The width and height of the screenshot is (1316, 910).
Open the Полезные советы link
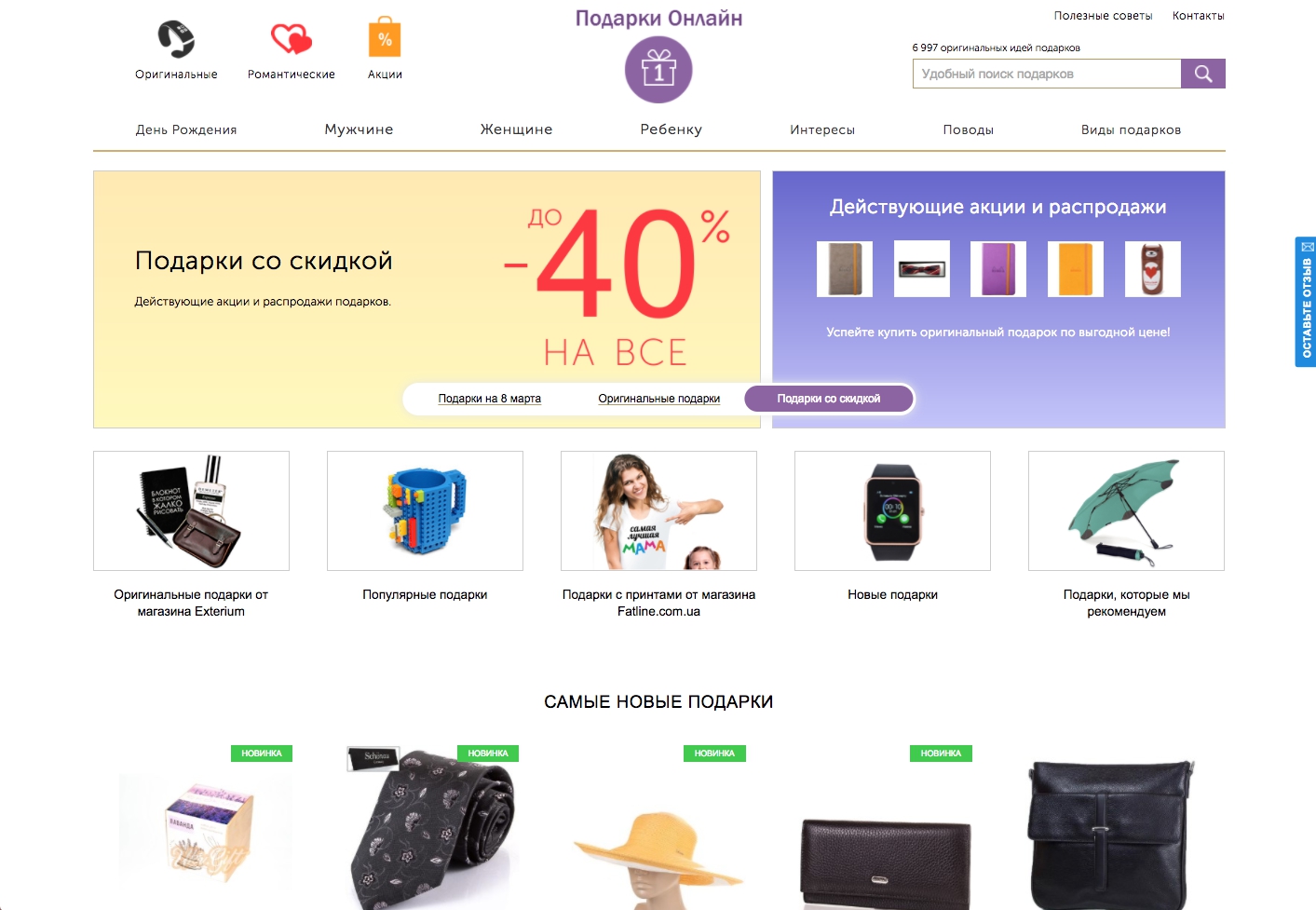1104,16
